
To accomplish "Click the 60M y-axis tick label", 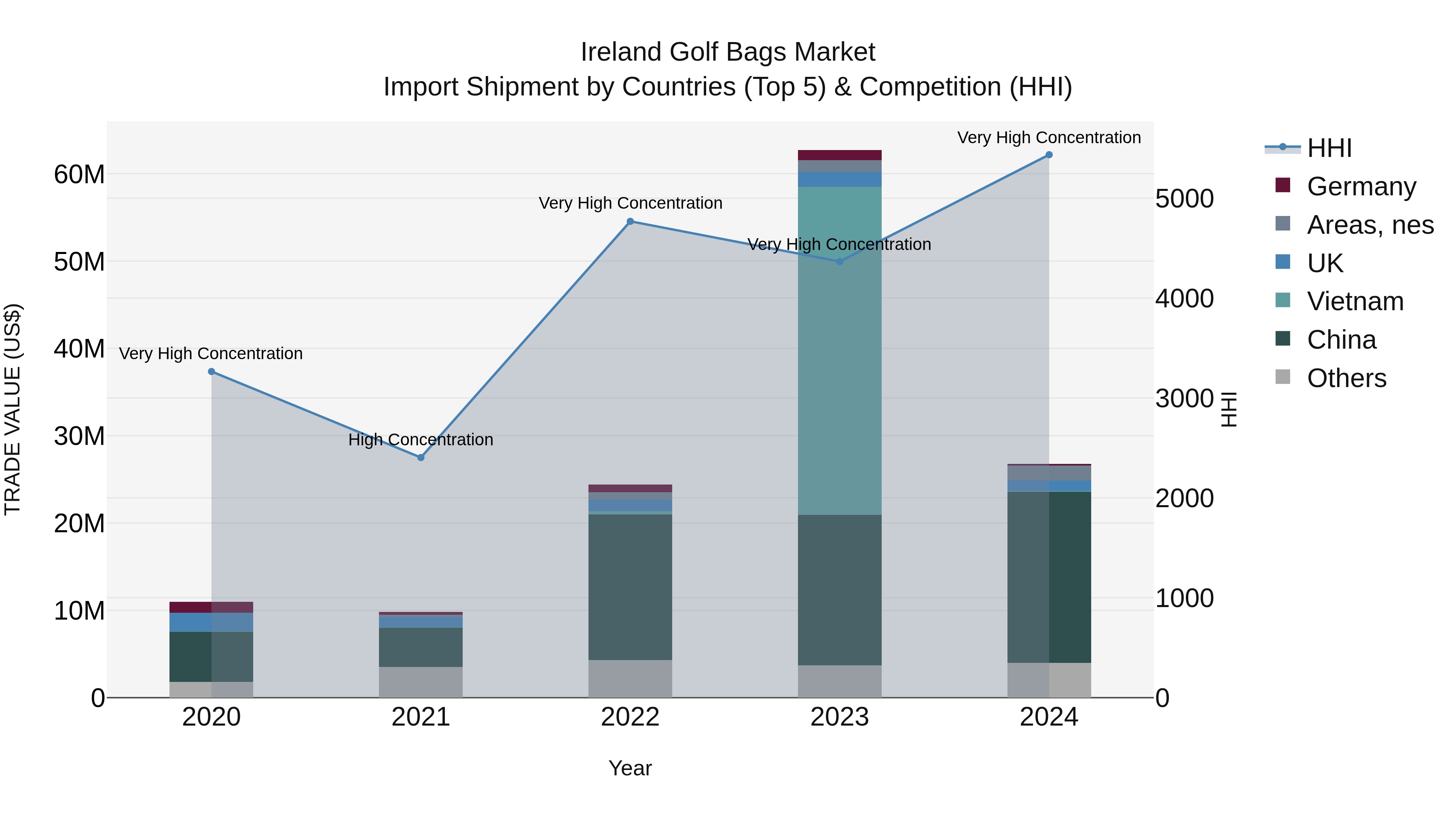I will click(79, 174).
